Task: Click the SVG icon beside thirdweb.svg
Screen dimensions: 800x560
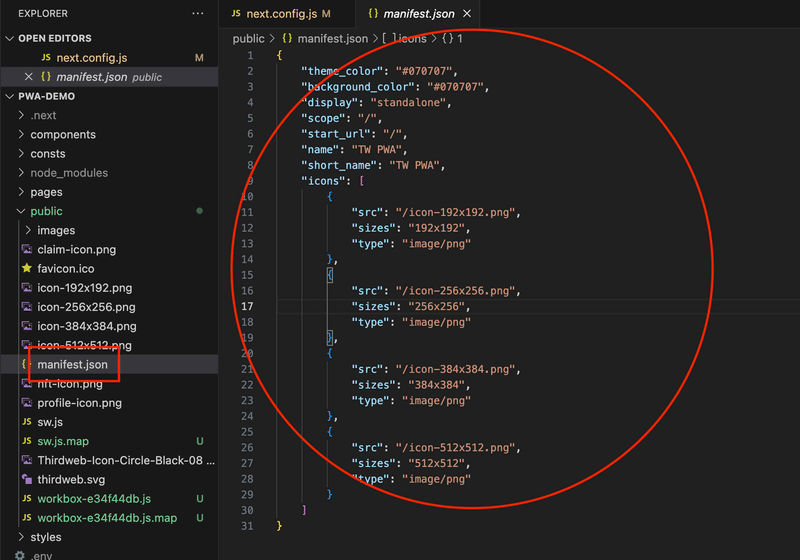Action: [x=27, y=479]
